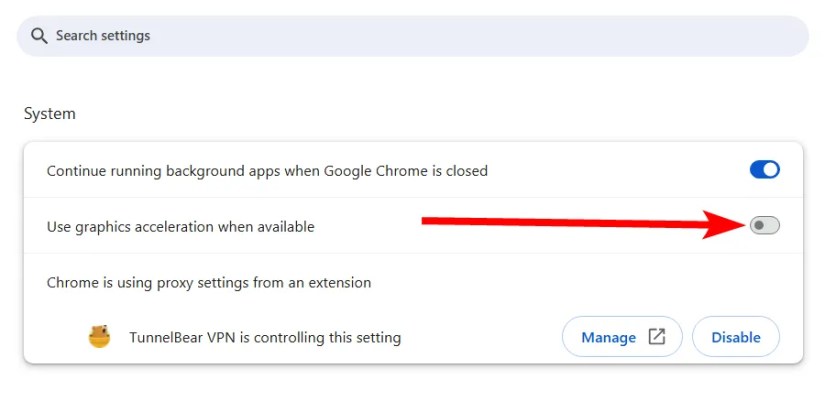Click the gray knob of graphics toggle
The height and width of the screenshot is (412, 825).
(758, 226)
